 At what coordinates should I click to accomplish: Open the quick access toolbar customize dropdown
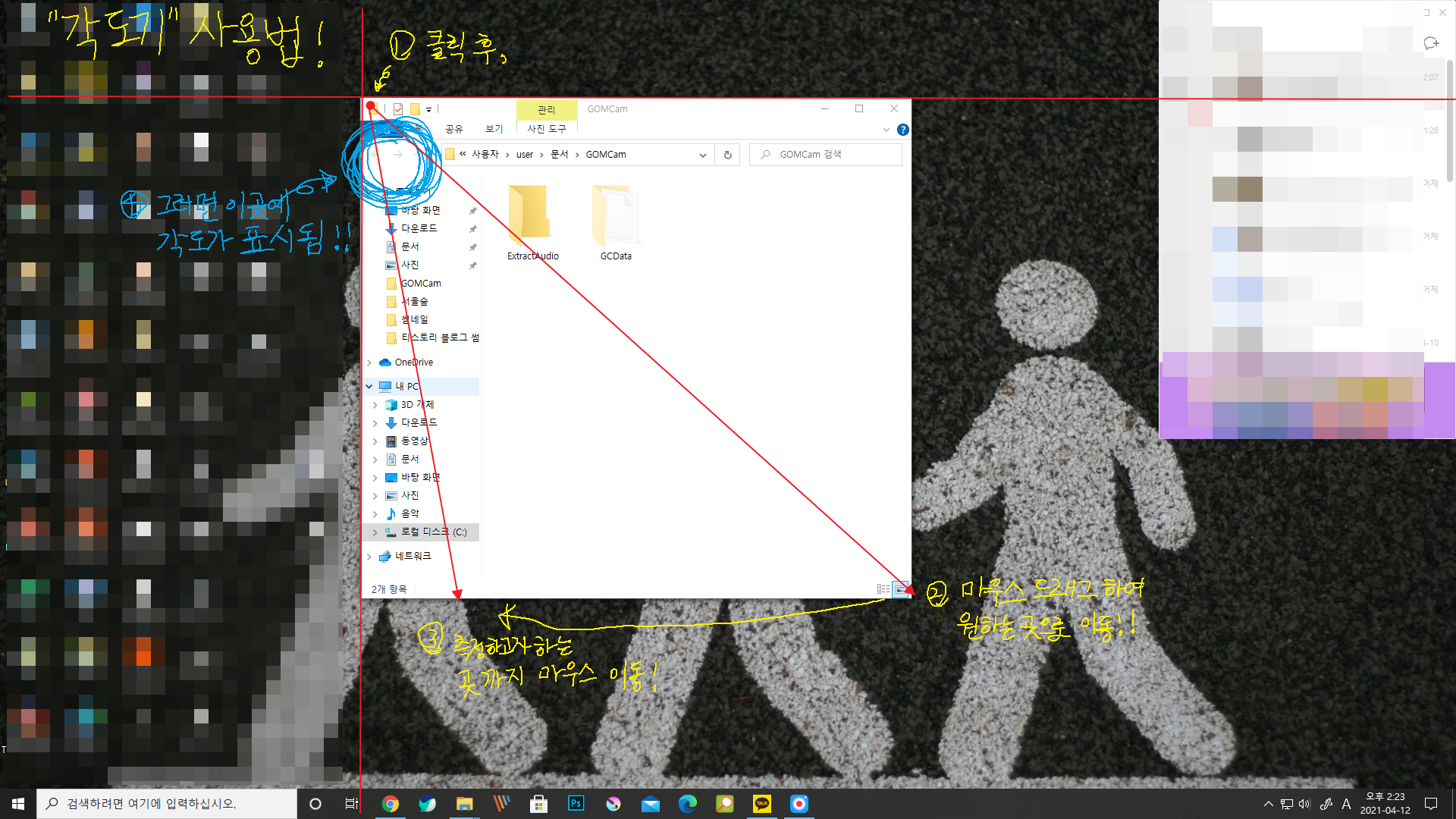429,110
